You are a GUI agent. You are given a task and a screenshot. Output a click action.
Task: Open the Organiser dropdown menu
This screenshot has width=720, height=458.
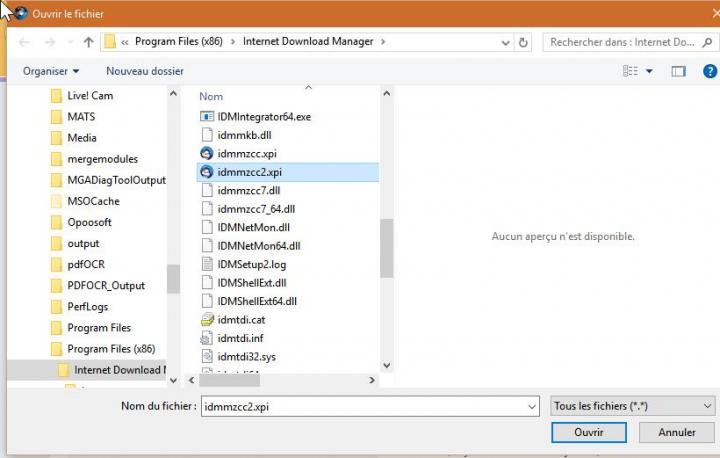[x=51, y=71]
